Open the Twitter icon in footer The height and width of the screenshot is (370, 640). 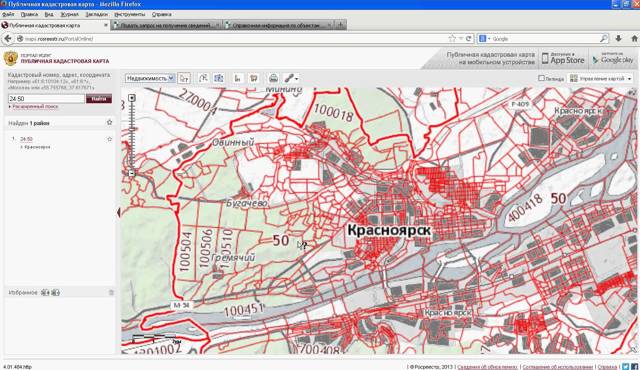[x=626, y=366]
